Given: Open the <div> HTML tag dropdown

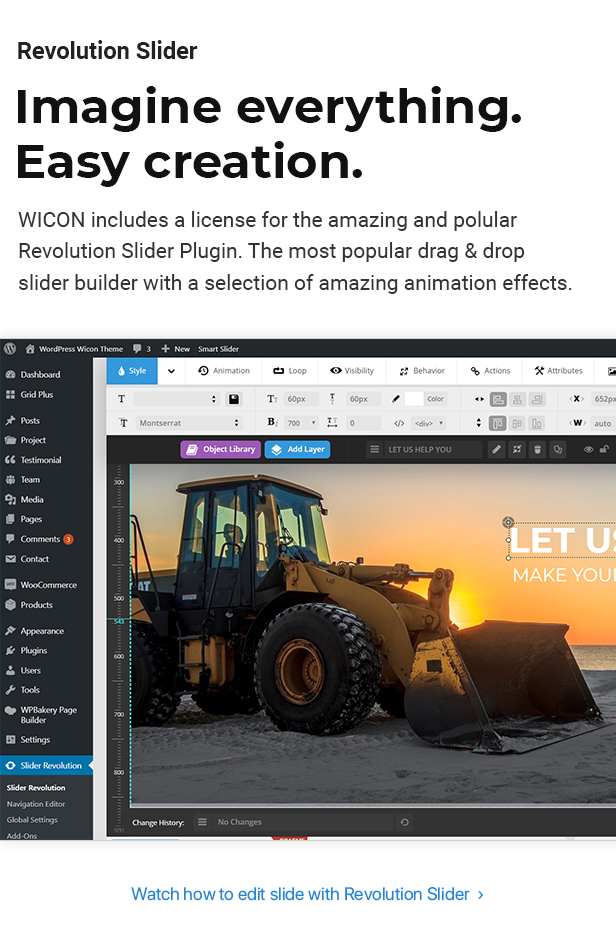Looking at the screenshot, I should point(429,423).
